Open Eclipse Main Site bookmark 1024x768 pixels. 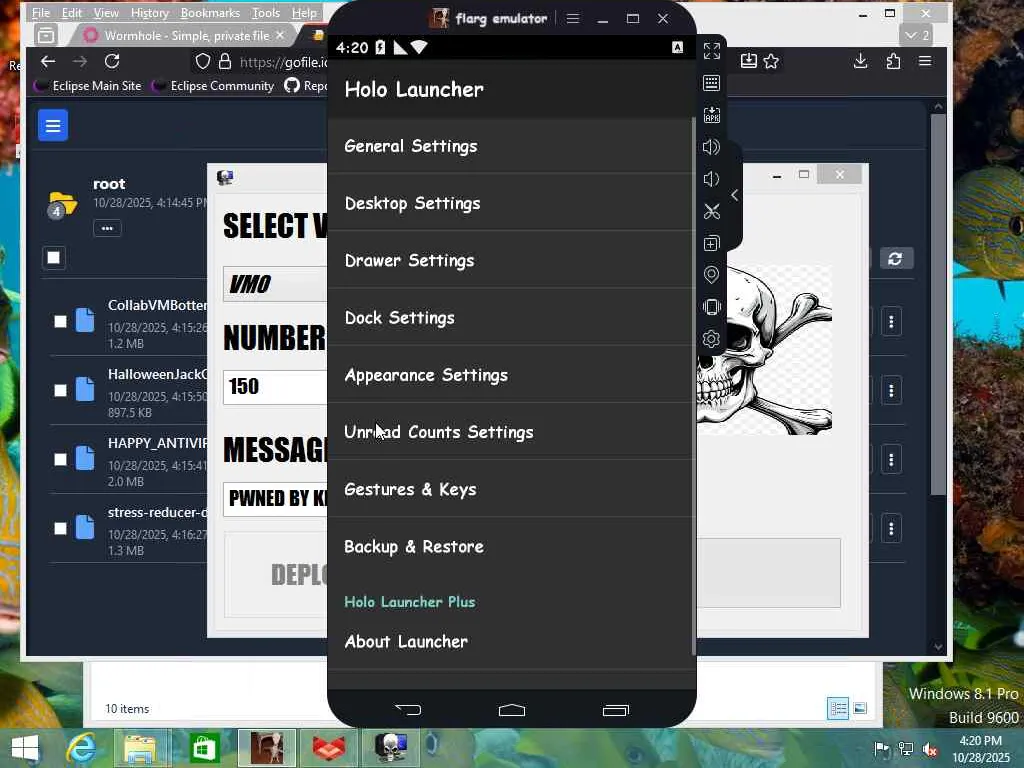(88, 86)
